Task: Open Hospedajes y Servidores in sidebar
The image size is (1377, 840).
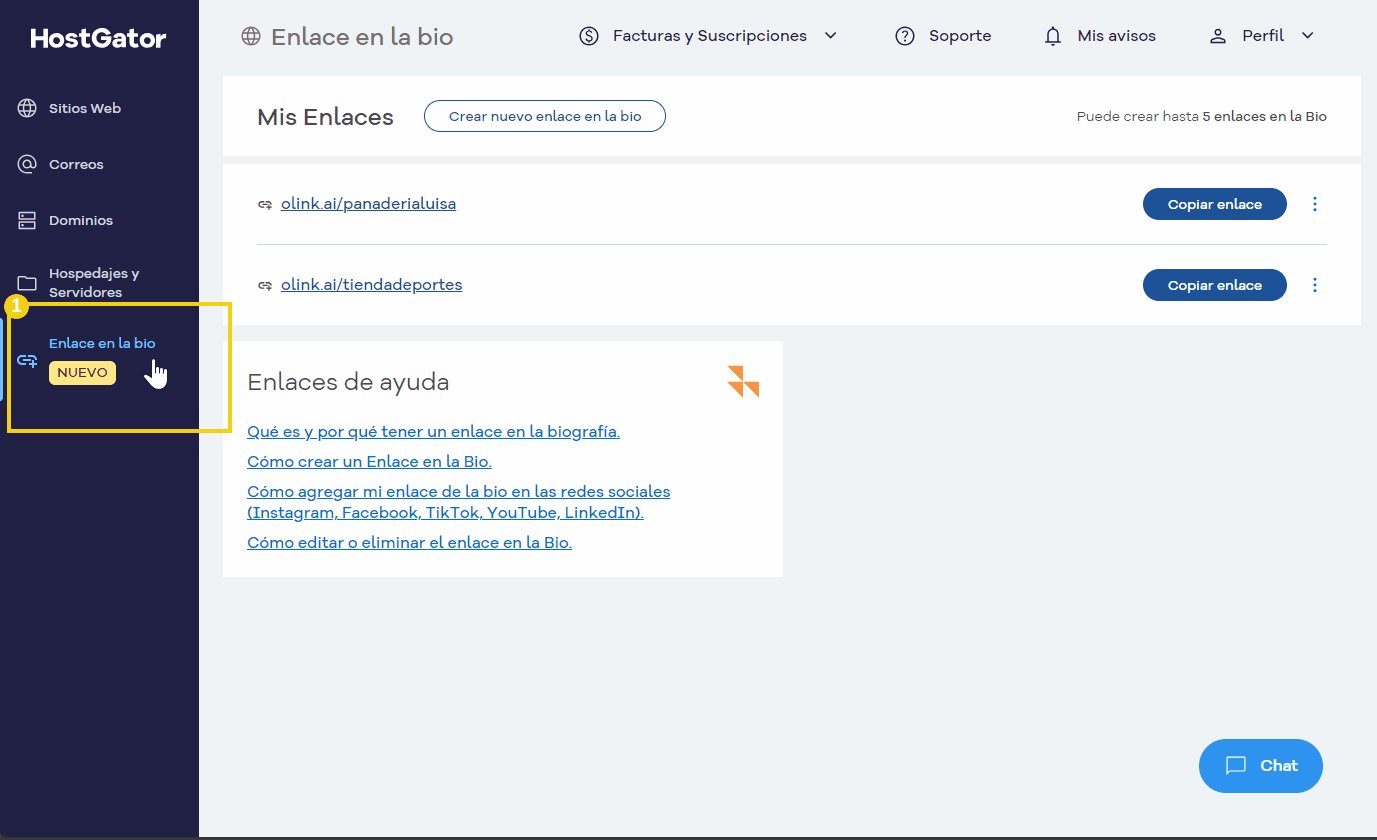Action: point(94,283)
